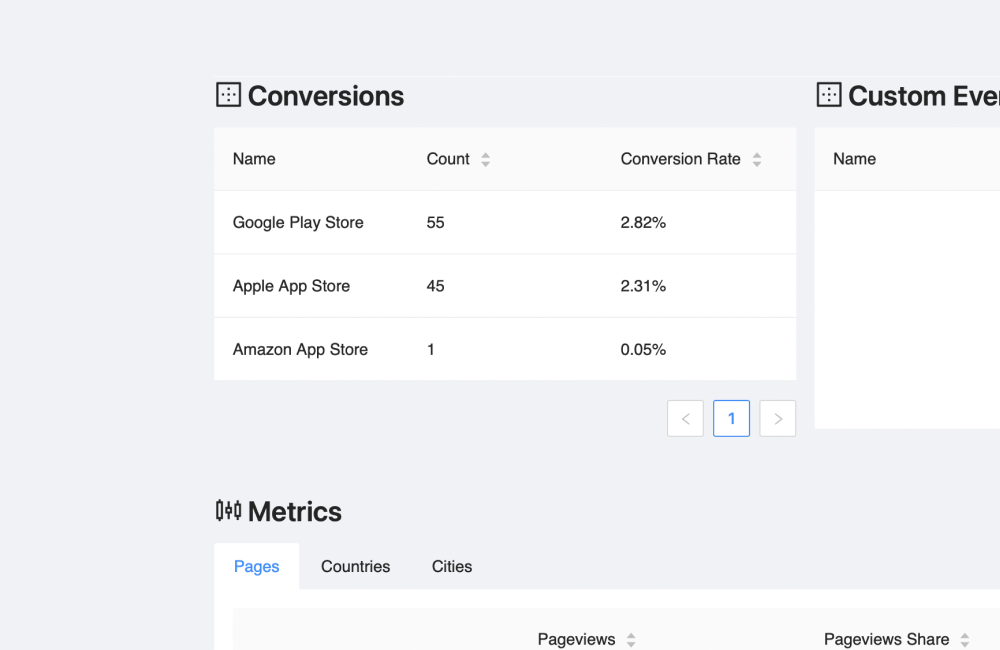Sort conversions by Conversion Rate
This screenshot has height=650, width=1000.
pyautogui.click(x=757, y=159)
